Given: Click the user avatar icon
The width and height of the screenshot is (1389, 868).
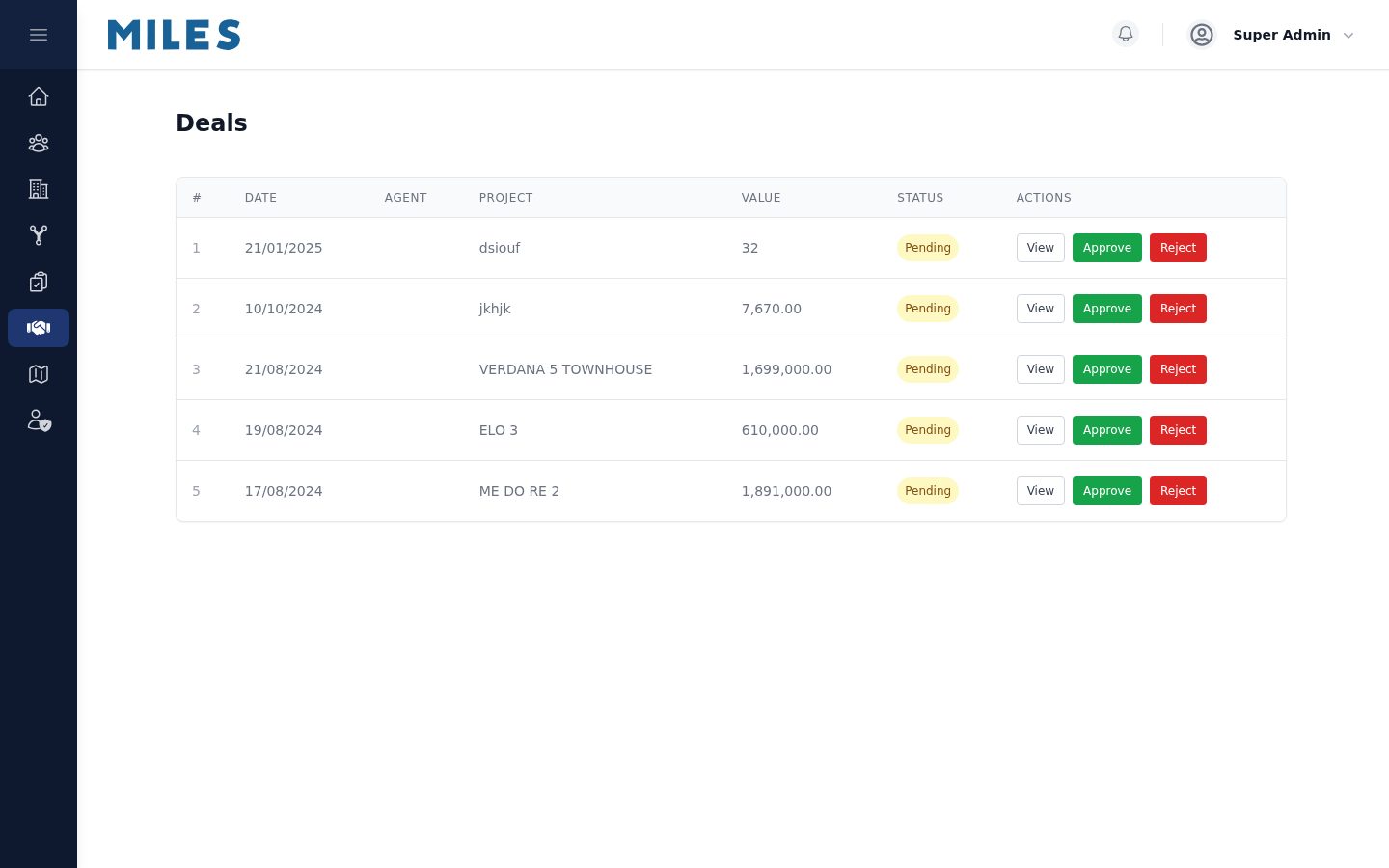Looking at the screenshot, I should (1202, 35).
